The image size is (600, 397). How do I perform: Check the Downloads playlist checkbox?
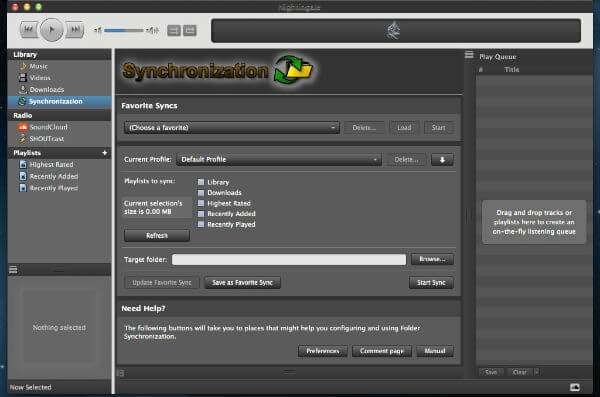[201, 193]
